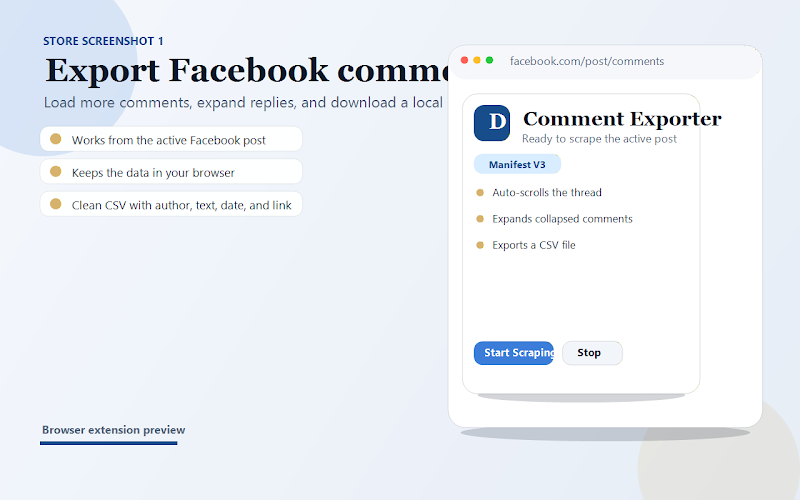The image size is (800, 500).
Task: Click the gold bullet beside 'Exports a CSV file'
Action: pos(480,245)
